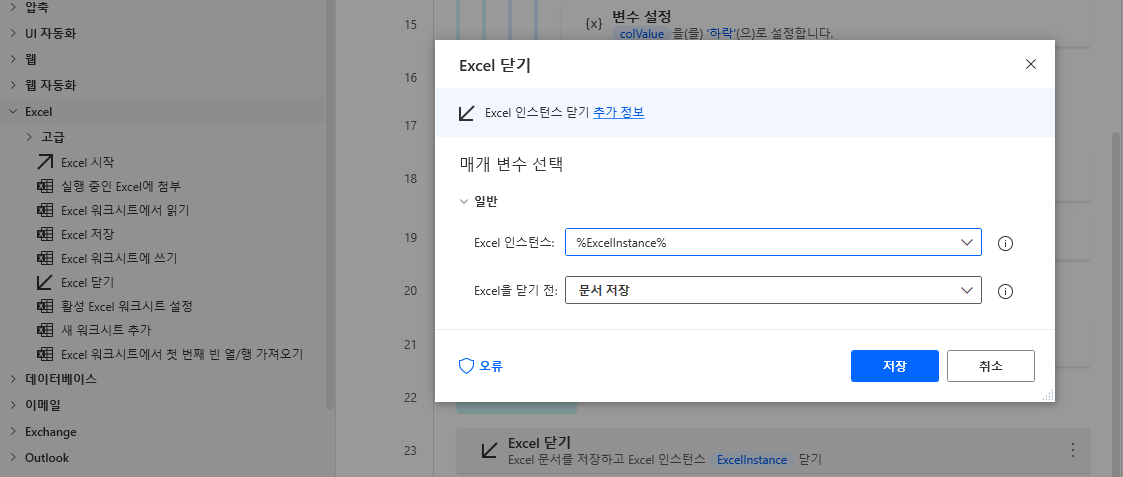Open the Excel 인스턴스 dropdown

(x=967, y=242)
